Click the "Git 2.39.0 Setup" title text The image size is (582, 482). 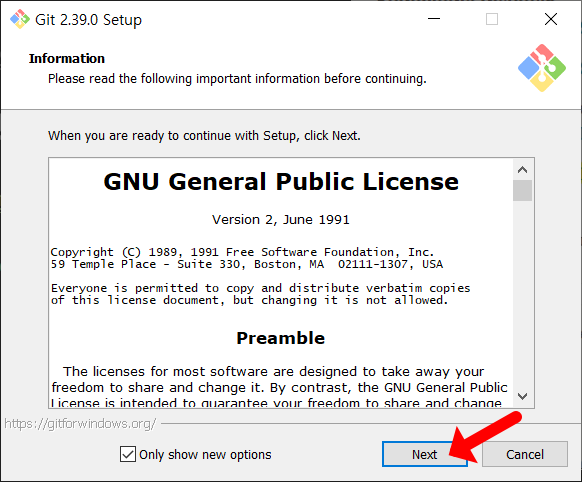pyautogui.click(x=88, y=20)
